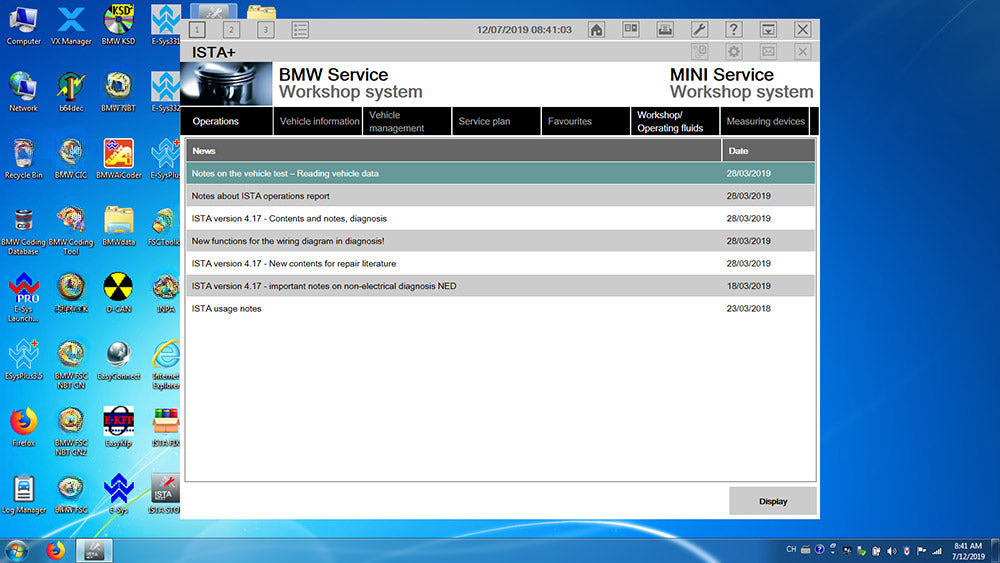Open the operations list icon beside button 3
Screen dimensions: 1000x563
300,30
